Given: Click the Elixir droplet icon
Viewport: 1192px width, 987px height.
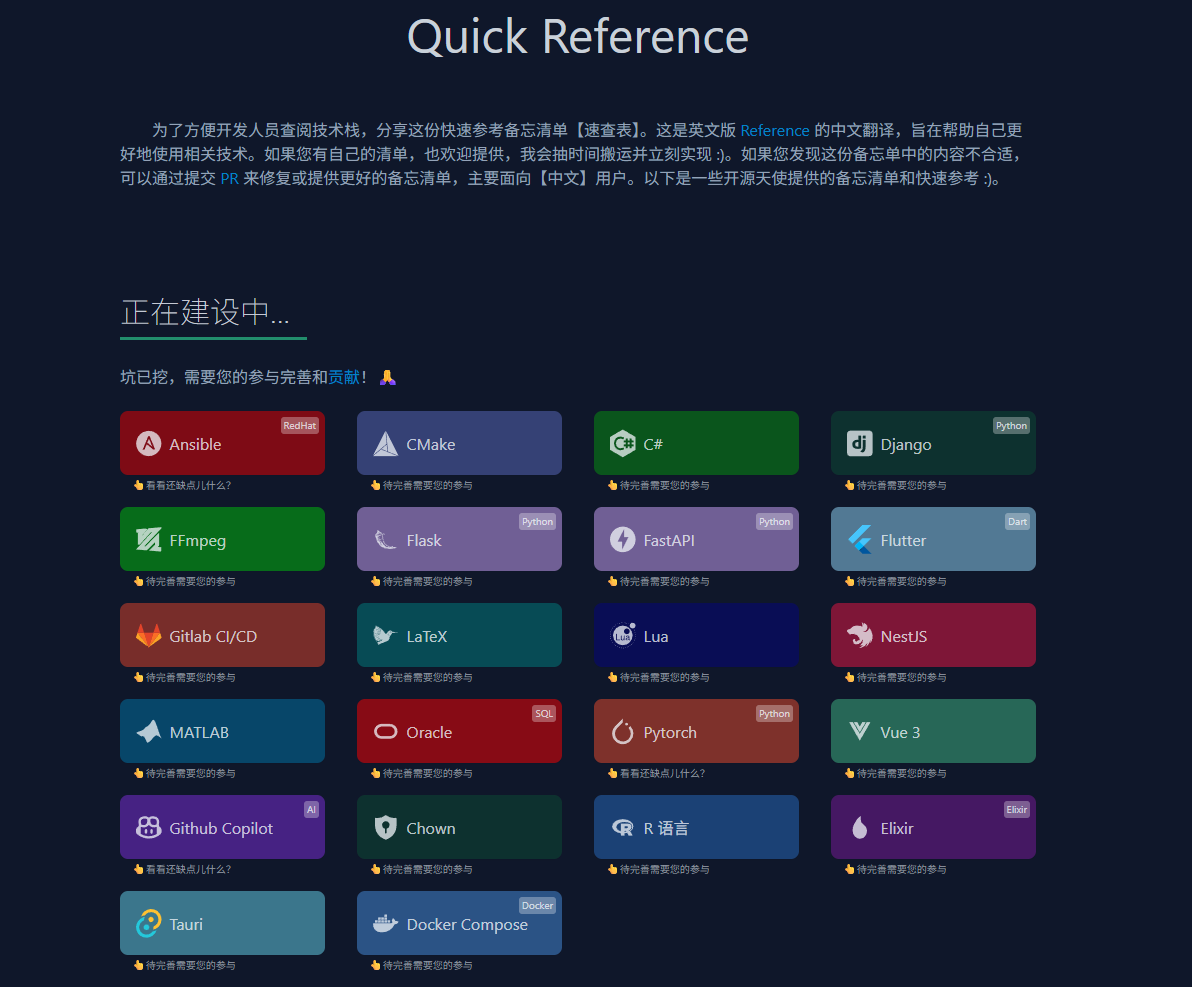Looking at the screenshot, I should pyautogui.click(x=860, y=827).
